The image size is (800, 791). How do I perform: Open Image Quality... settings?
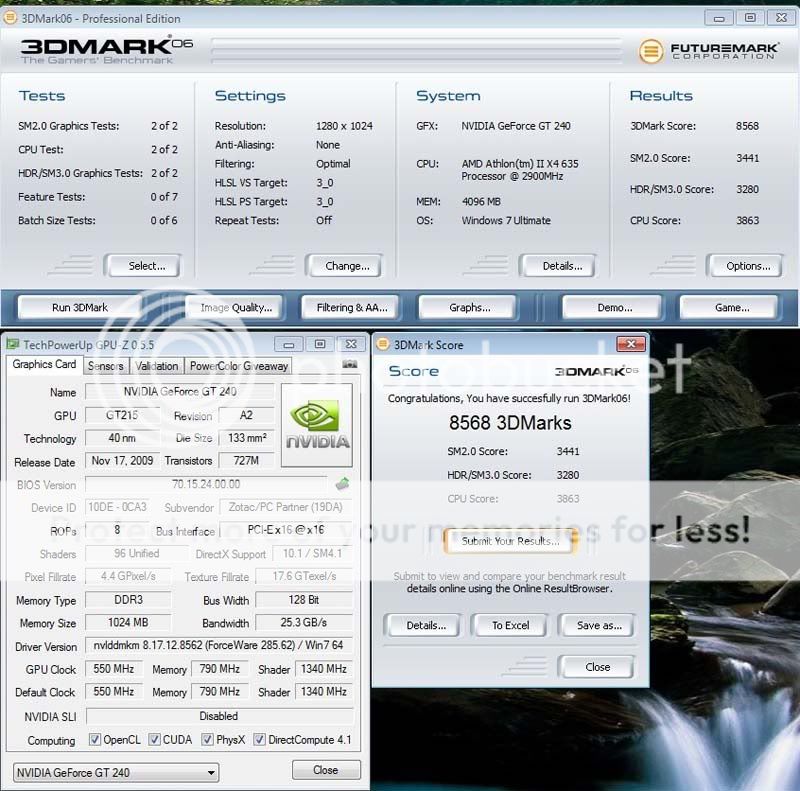coord(234,308)
